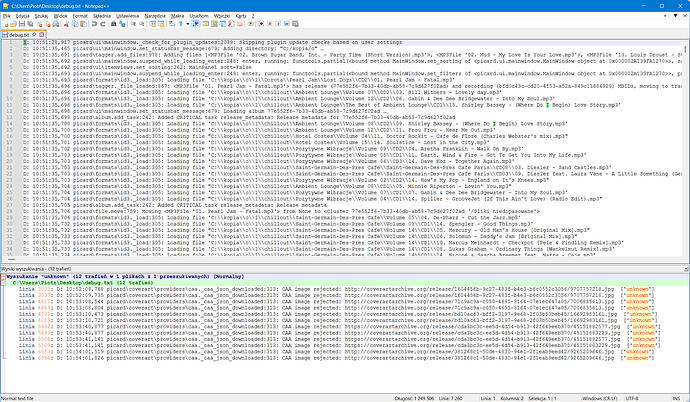Click editor horizontal scrollbar
Screen dimensions: 690x402
[x=343, y=259]
